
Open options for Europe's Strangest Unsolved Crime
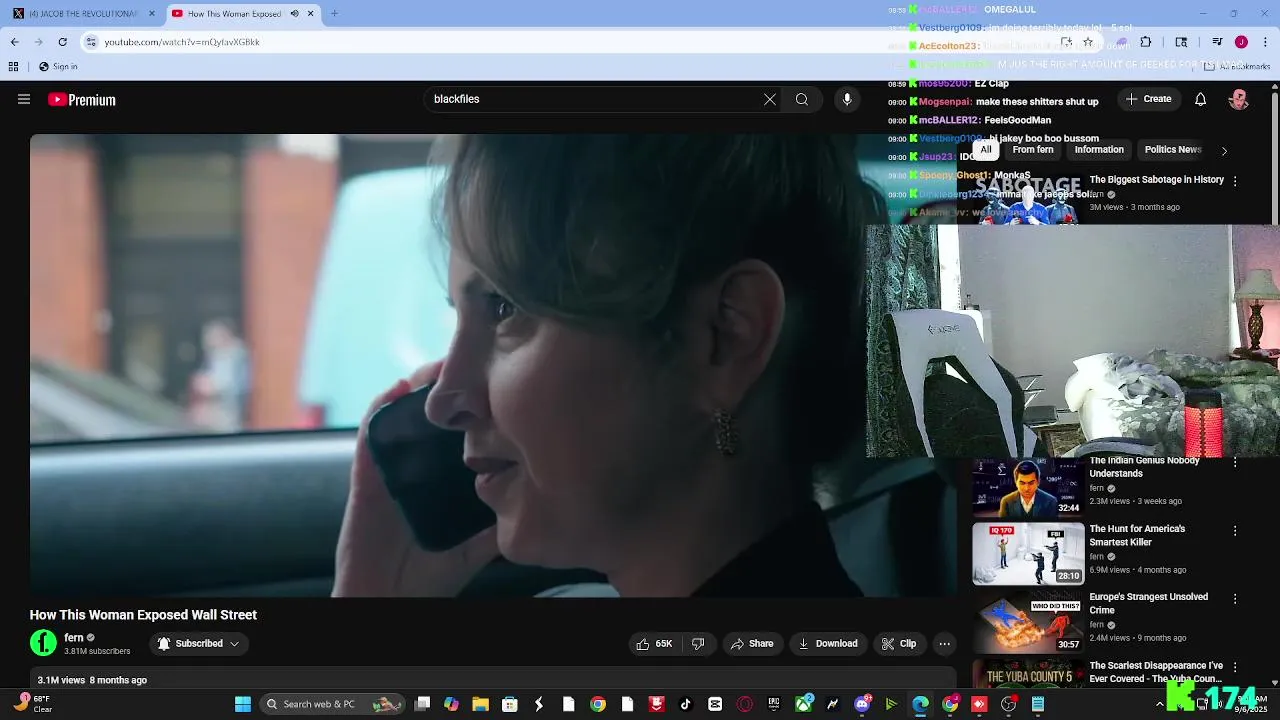tap(1235, 598)
